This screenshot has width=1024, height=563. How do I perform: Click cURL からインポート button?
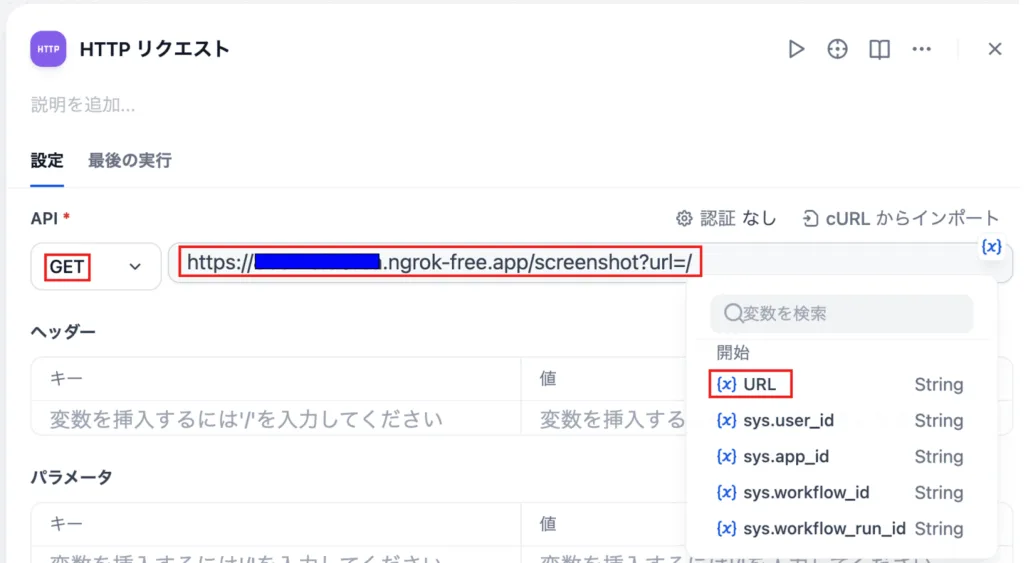click(x=901, y=218)
